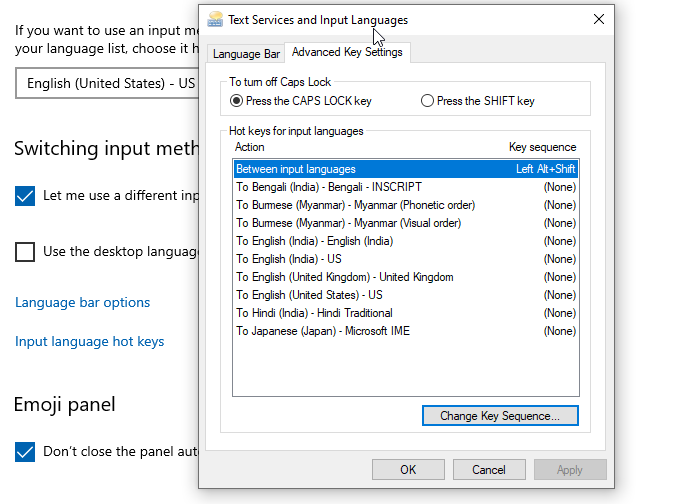
Task: Cancel the dialog
Action: click(x=489, y=469)
